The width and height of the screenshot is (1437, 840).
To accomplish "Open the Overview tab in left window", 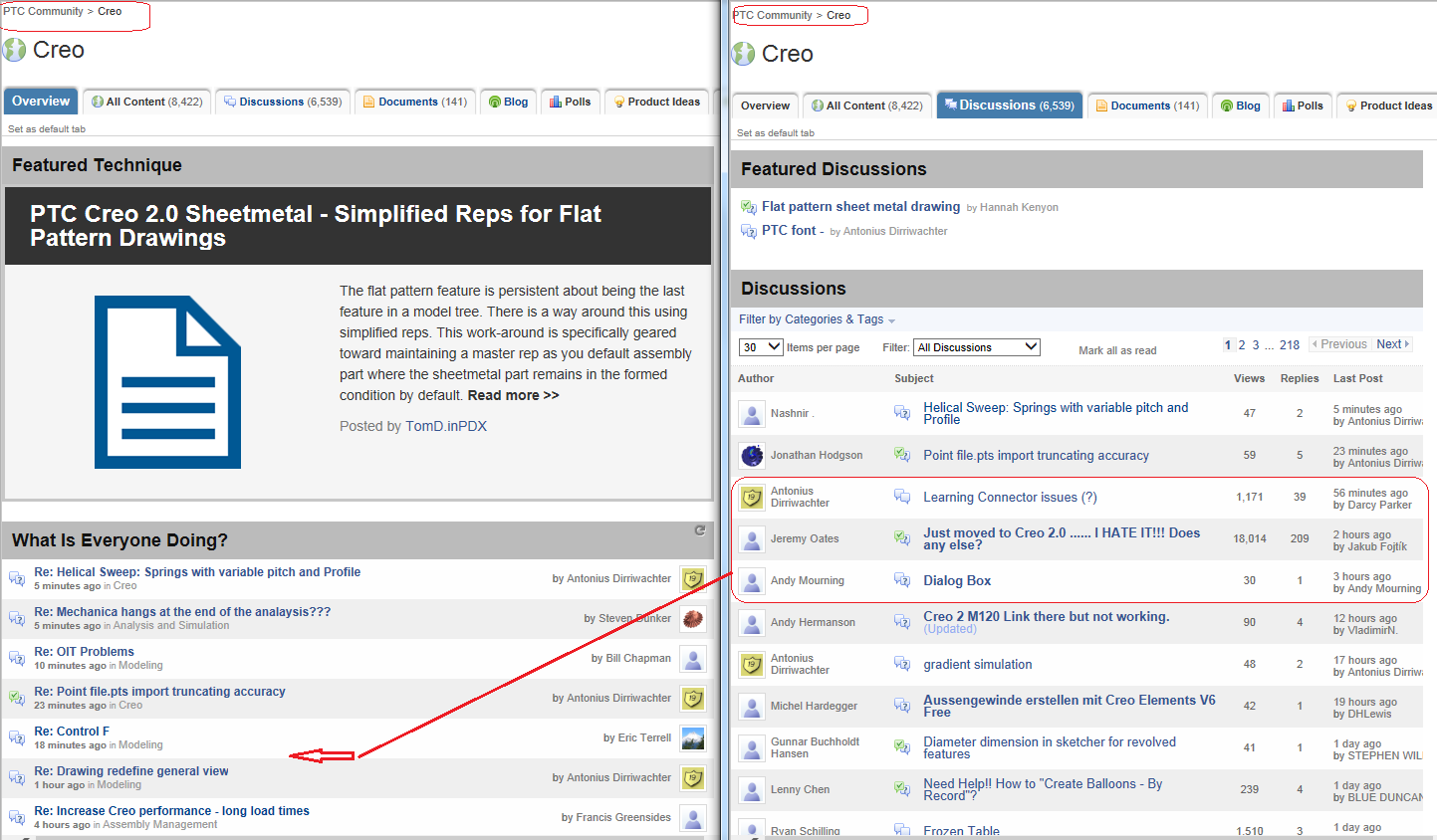I will coord(41,102).
